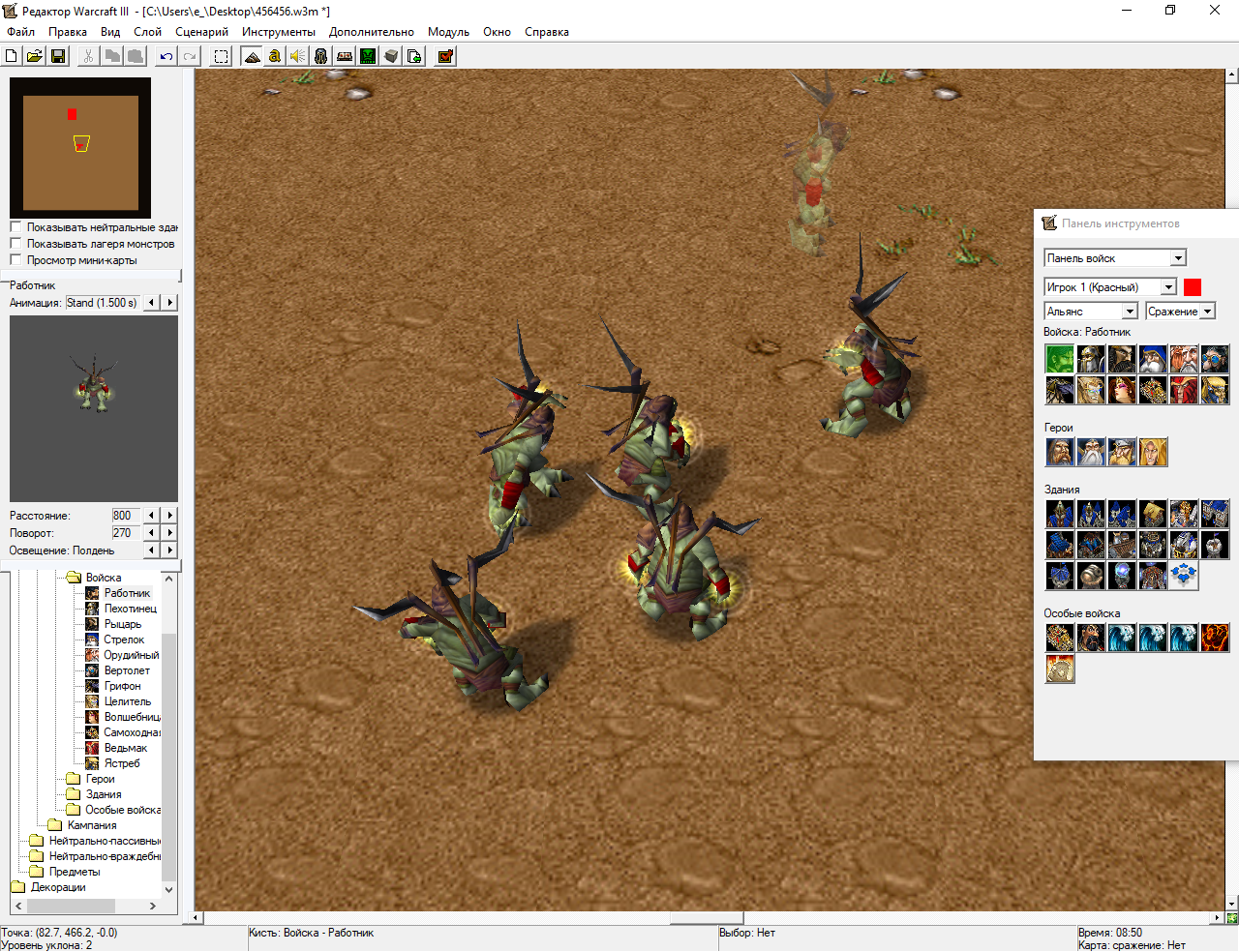Click the Расстояние value field
This screenshot has width=1239, height=952.
click(126, 516)
